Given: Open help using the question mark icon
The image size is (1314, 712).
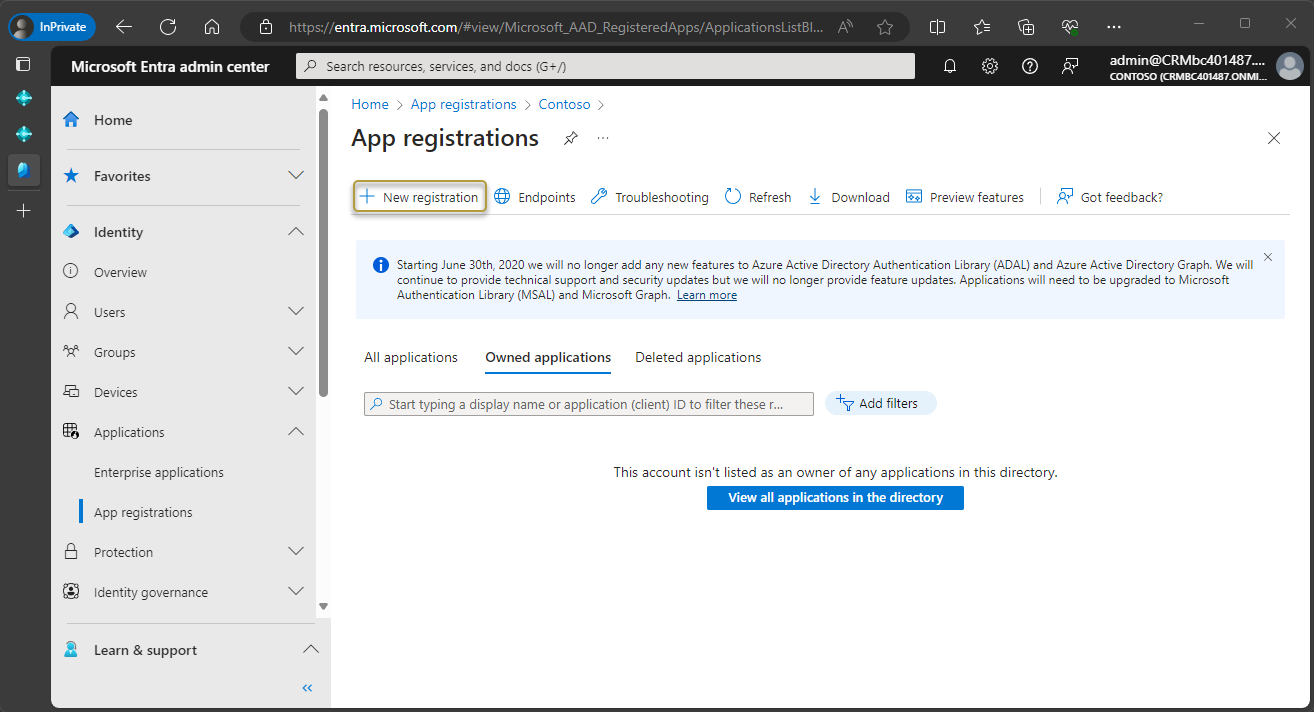Looking at the screenshot, I should point(1029,65).
